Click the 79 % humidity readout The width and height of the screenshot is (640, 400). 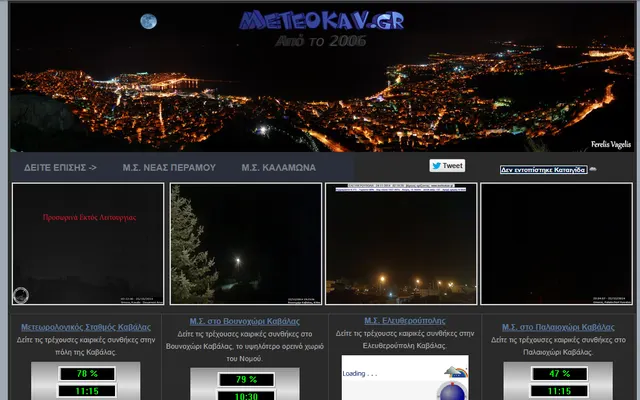click(x=246, y=380)
